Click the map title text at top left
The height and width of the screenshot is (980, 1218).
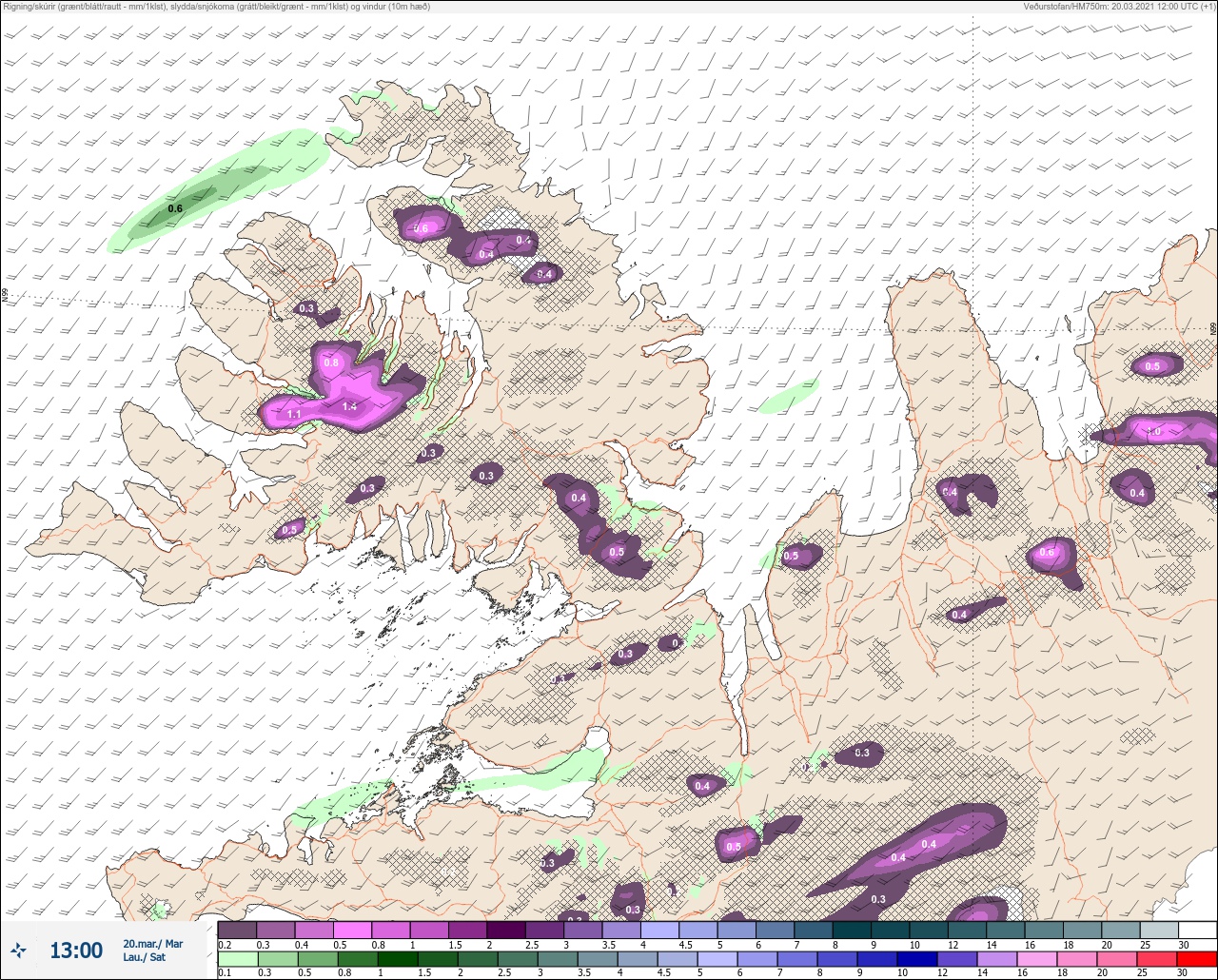217,7
